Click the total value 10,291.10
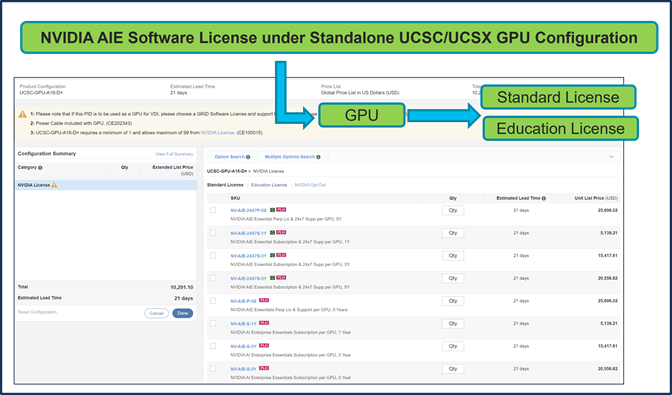The width and height of the screenshot is (672, 395). point(182,287)
